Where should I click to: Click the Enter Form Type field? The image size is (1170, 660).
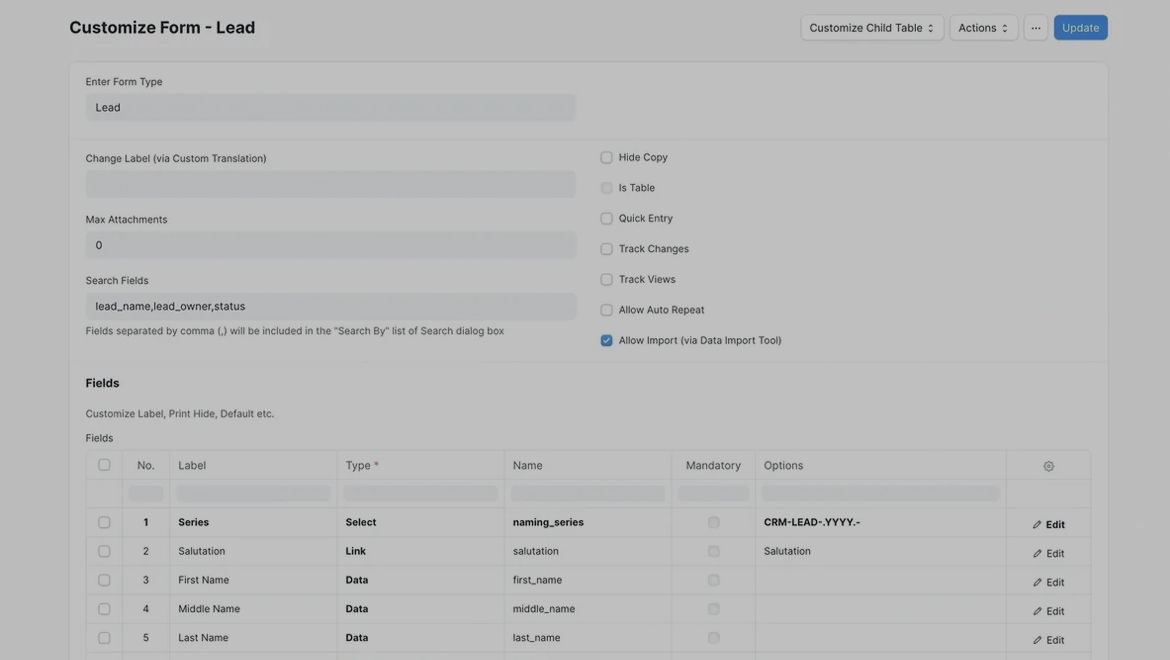pyautogui.click(x=330, y=107)
